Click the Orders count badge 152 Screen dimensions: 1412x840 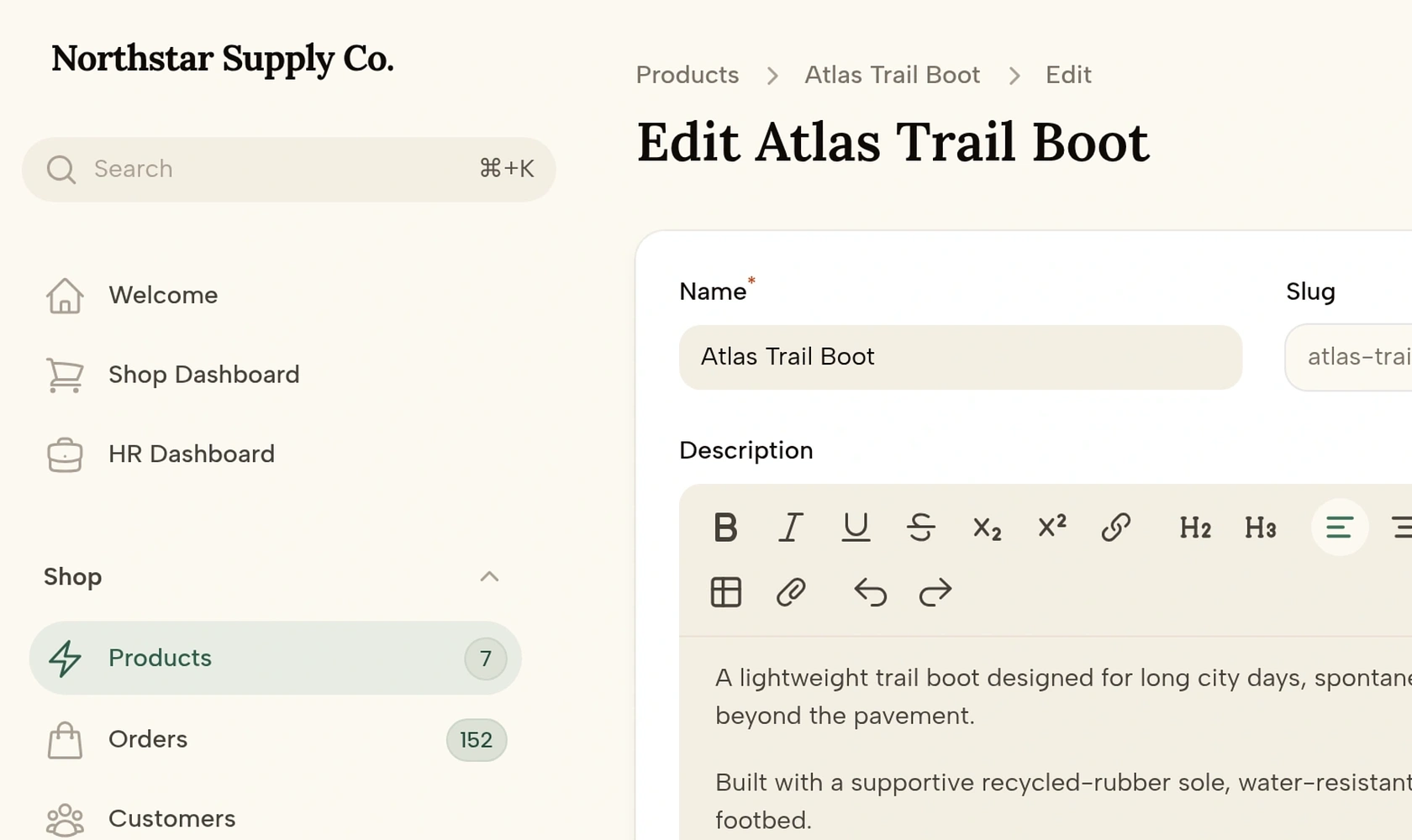tap(477, 740)
